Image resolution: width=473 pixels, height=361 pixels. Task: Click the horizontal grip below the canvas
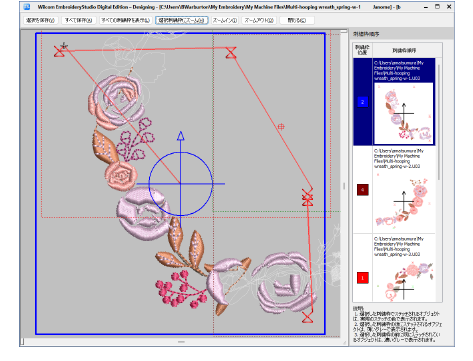[181, 342]
